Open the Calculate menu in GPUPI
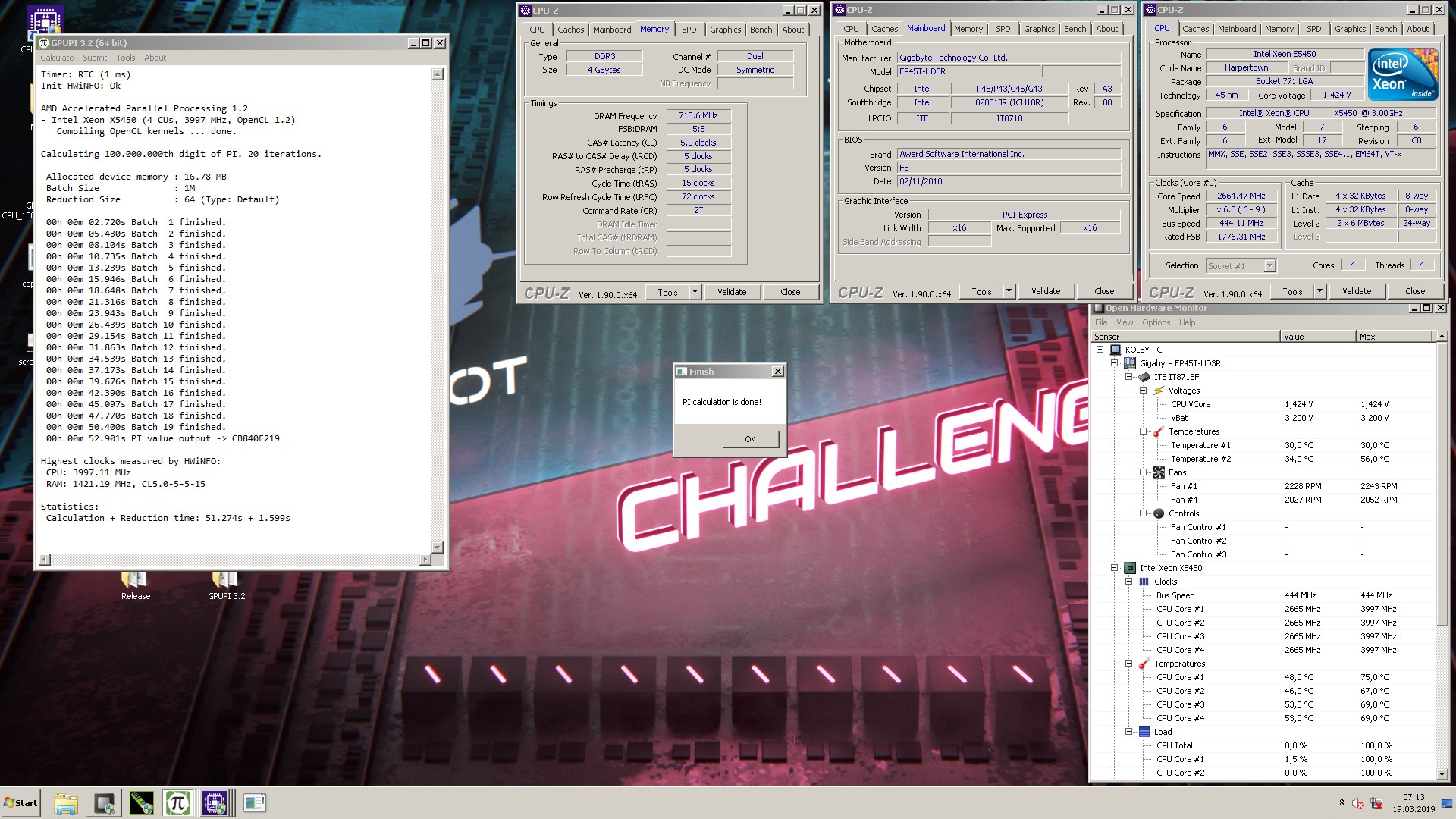 coord(57,58)
